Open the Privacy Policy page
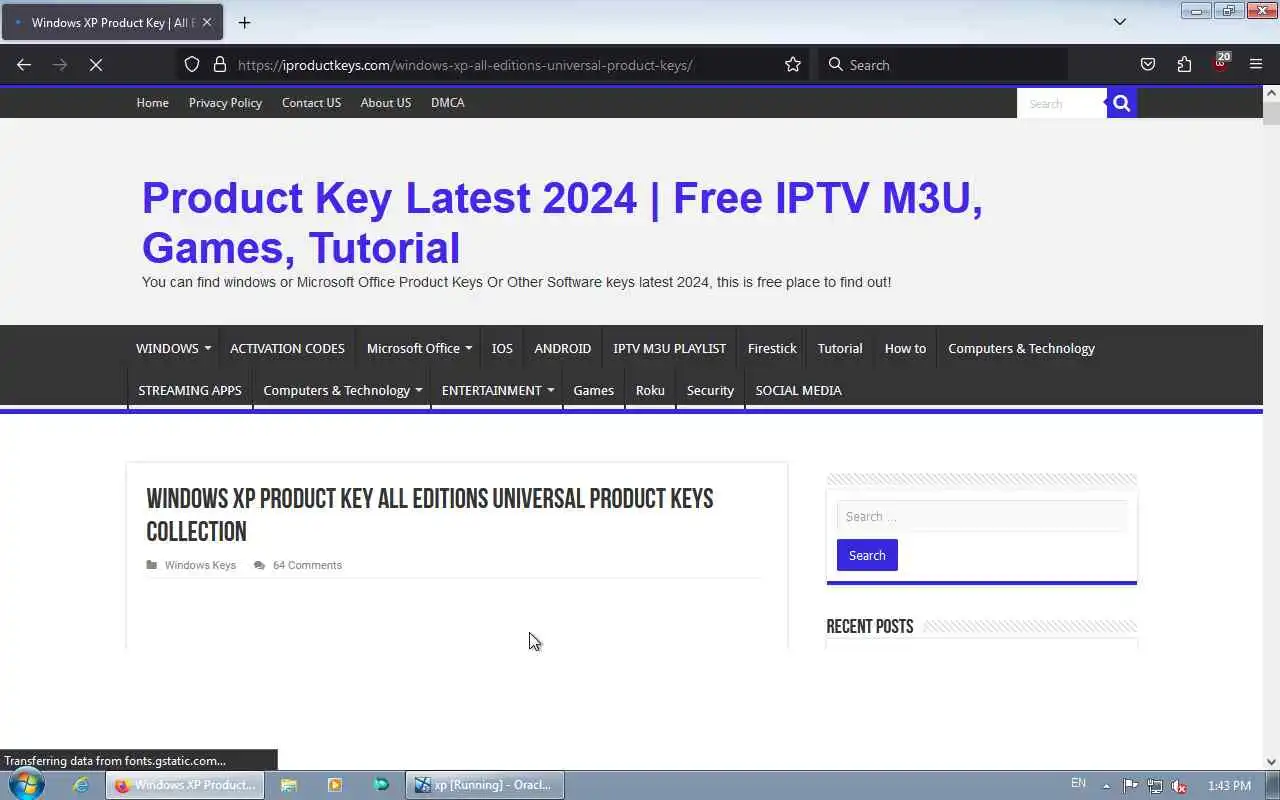This screenshot has width=1280, height=800. 225,102
